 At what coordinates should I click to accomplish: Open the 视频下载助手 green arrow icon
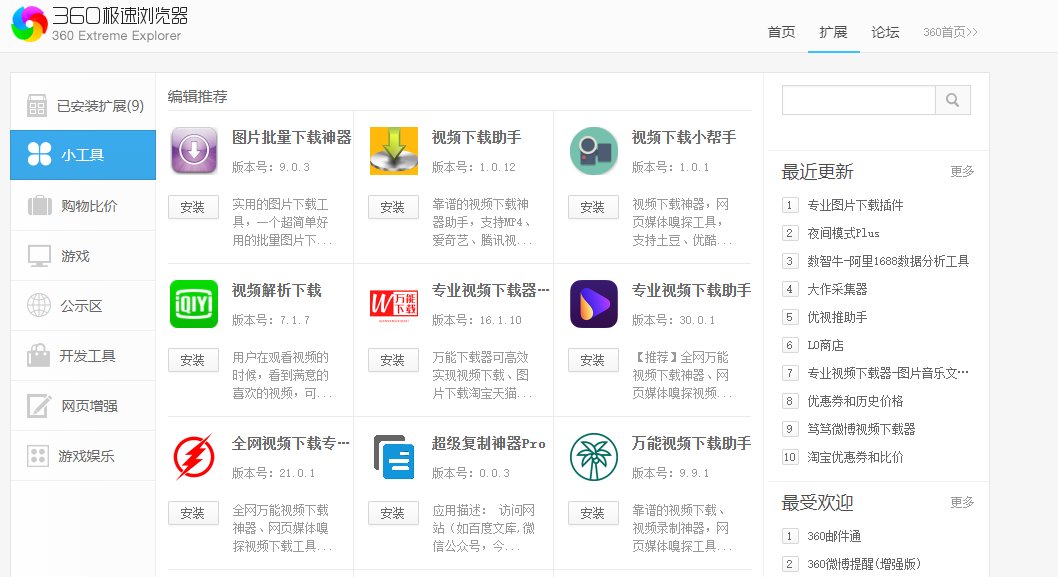pyautogui.click(x=394, y=150)
